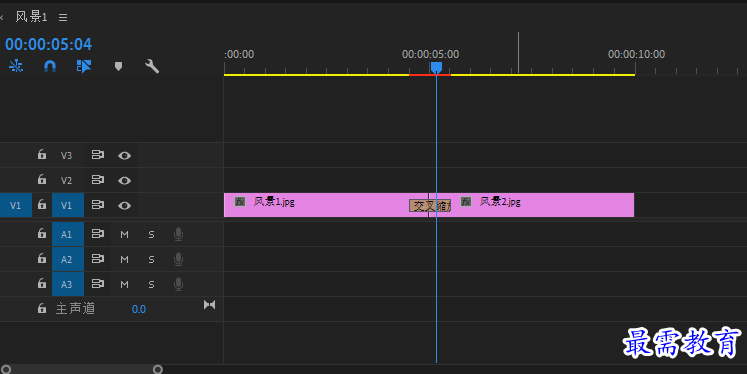Toggle lock on audio track A2
The height and width of the screenshot is (374, 747).
[x=42, y=259]
